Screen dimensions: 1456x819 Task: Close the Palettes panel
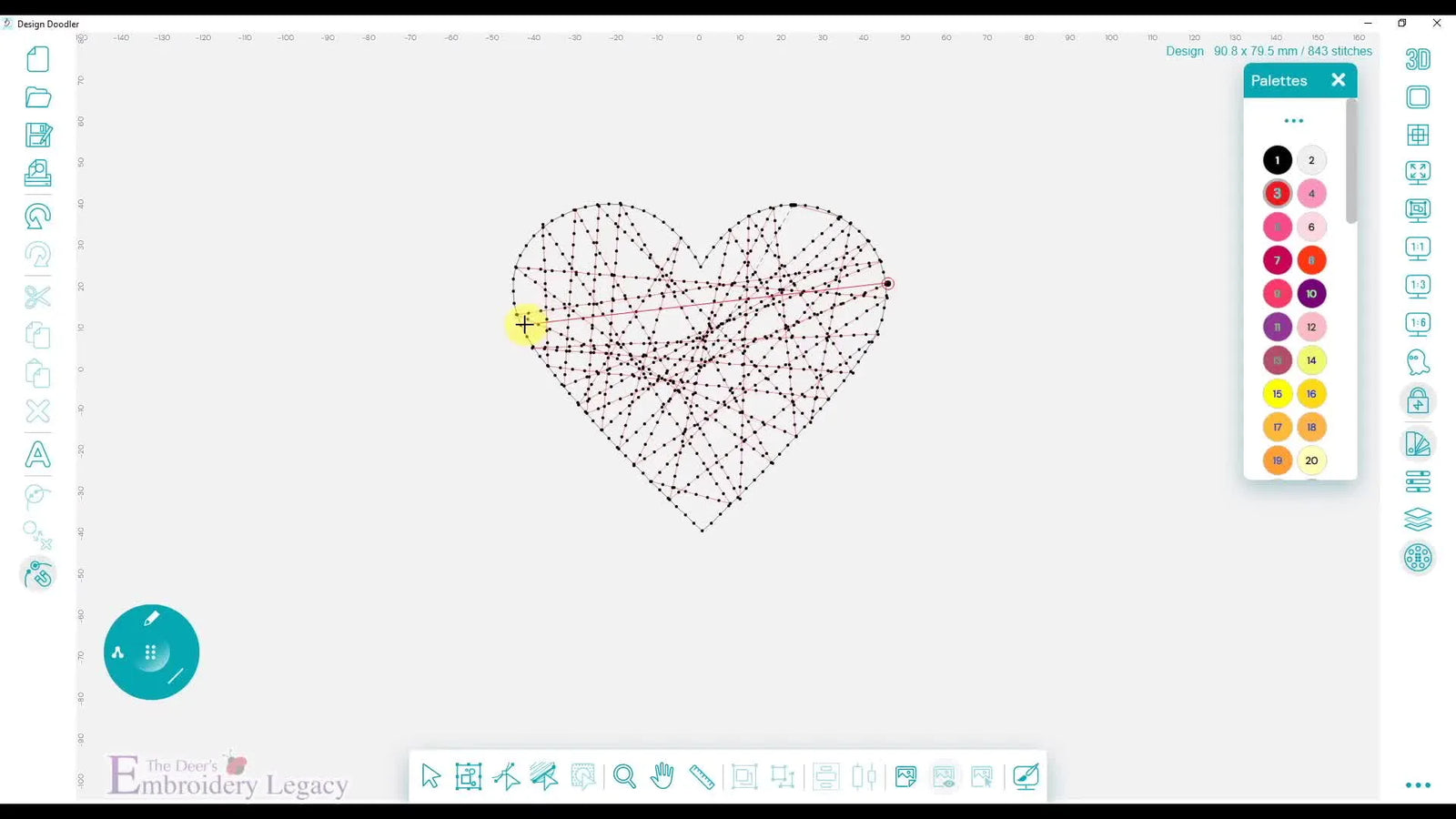click(1338, 80)
